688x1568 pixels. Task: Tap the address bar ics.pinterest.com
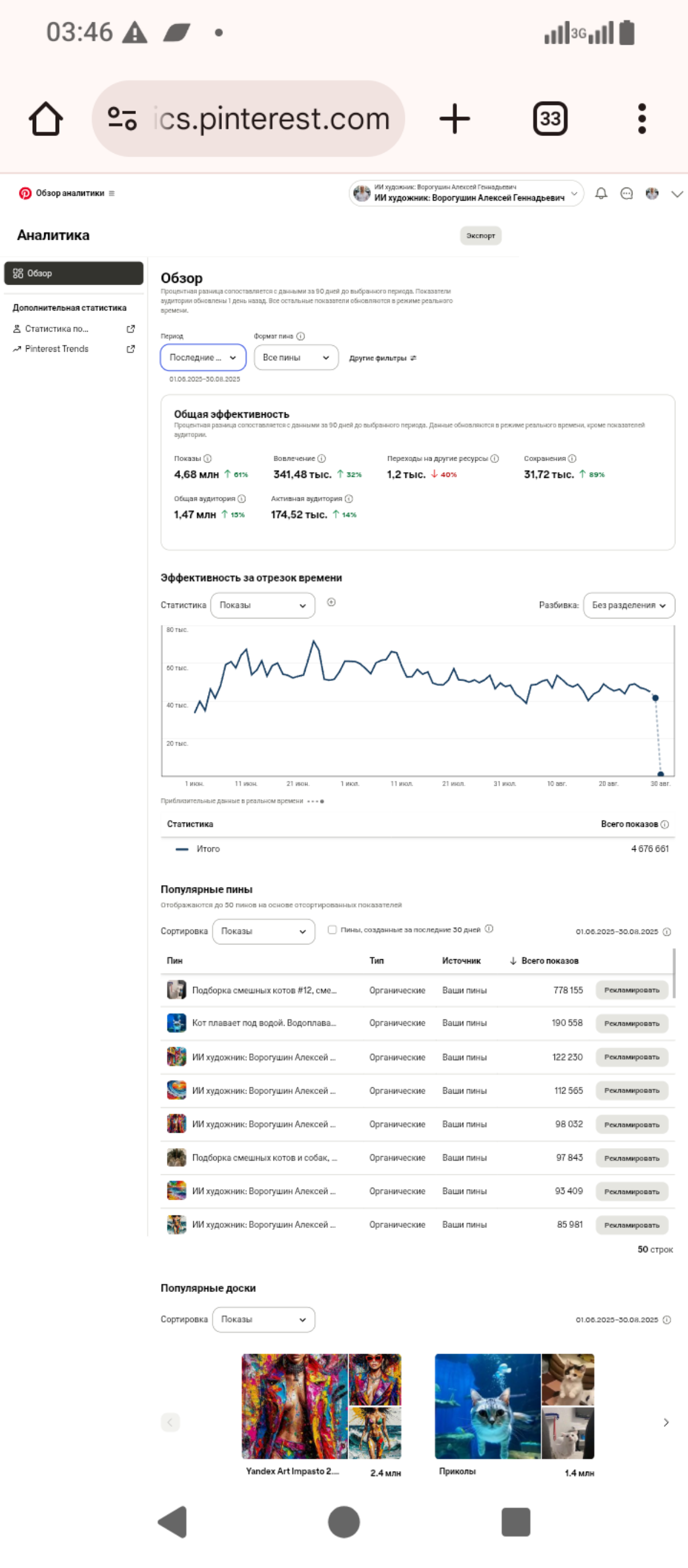248,119
